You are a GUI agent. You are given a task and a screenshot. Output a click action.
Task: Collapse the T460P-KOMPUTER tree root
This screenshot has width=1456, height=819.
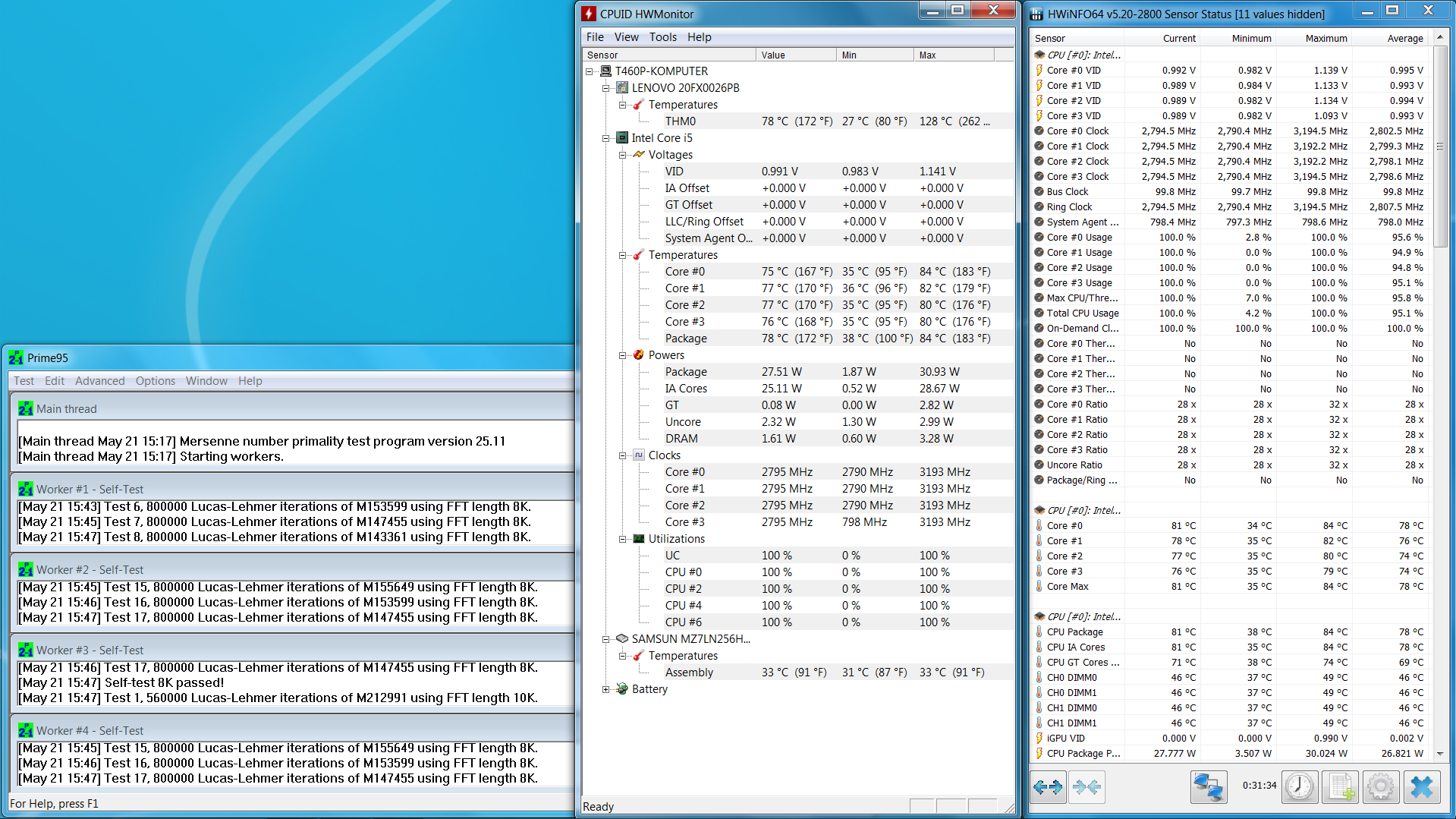589,71
